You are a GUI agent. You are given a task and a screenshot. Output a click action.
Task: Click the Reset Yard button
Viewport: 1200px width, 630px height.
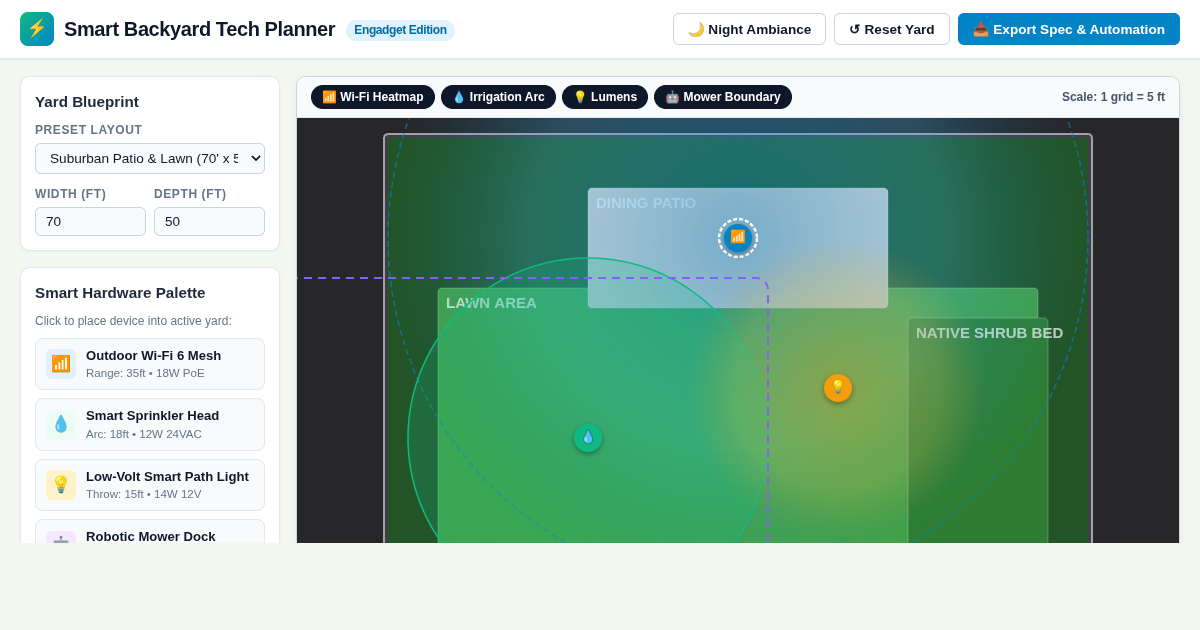tap(892, 29)
